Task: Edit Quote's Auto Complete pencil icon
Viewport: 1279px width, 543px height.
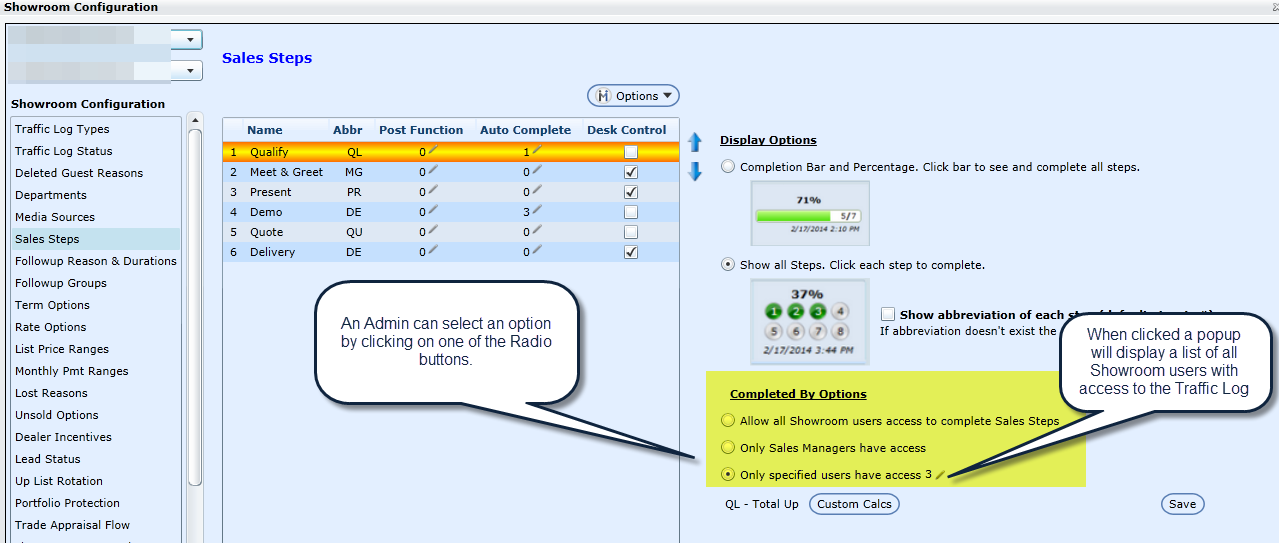Action: tap(537, 231)
